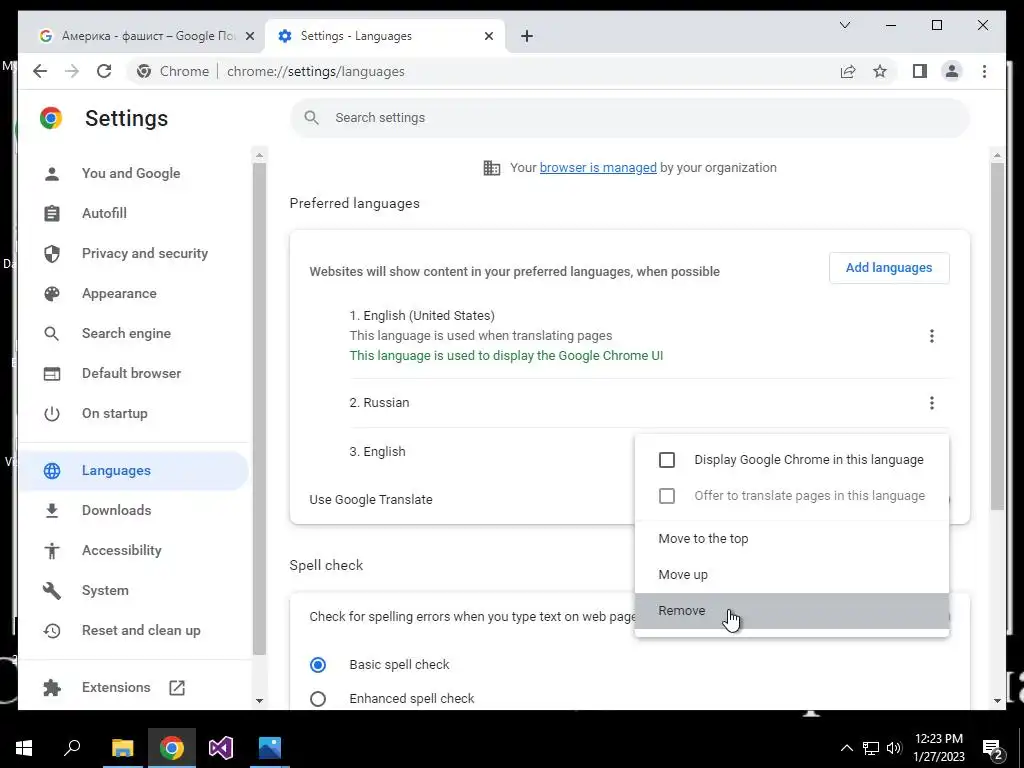The width and height of the screenshot is (1024, 768).
Task: Reload the page with the refresh icon
Action: coord(104,71)
